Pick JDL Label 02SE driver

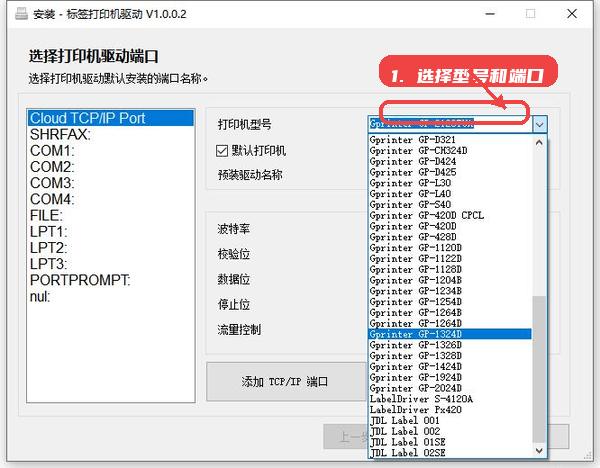click(450, 453)
